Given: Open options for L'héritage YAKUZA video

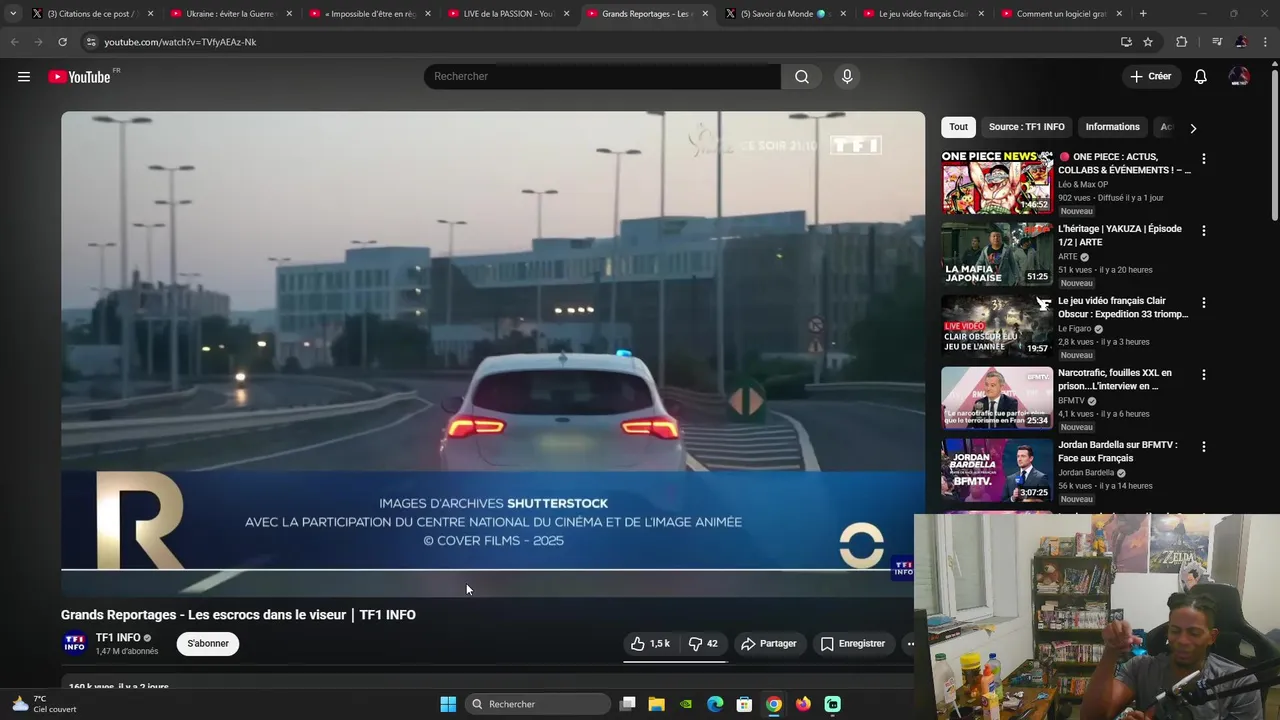Looking at the screenshot, I should pos(1203,231).
